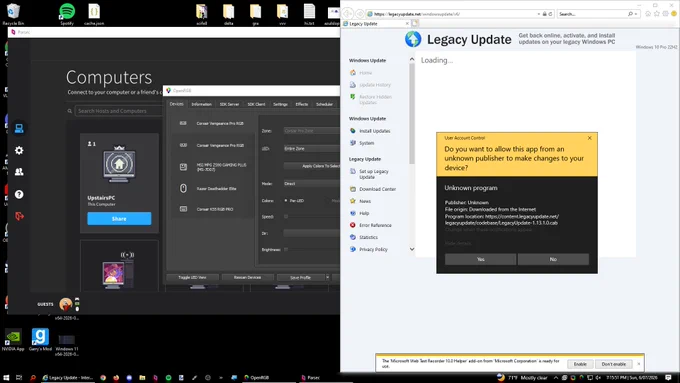This screenshot has width=680, height=383.
Task: Expand the Save Profile dropdown arrow
Action: click(327, 277)
